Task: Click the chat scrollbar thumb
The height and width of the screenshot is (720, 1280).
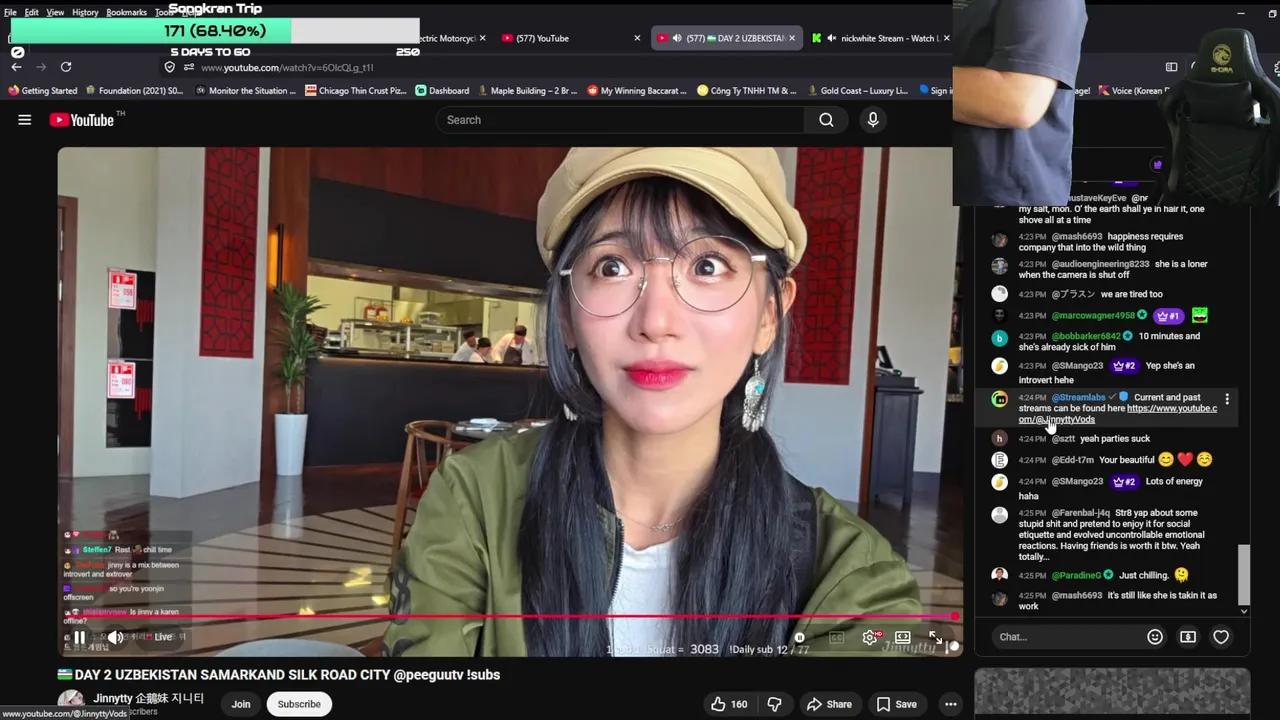Action: [x=1244, y=574]
